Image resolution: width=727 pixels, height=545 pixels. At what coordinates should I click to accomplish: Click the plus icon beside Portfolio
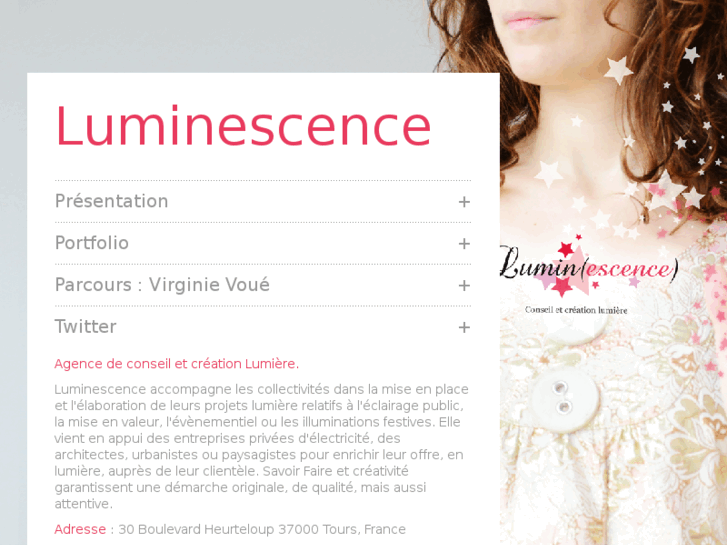[464, 244]
